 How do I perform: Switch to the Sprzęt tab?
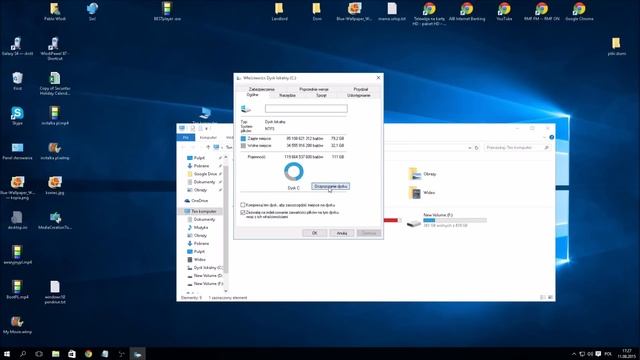click(321, 95)
